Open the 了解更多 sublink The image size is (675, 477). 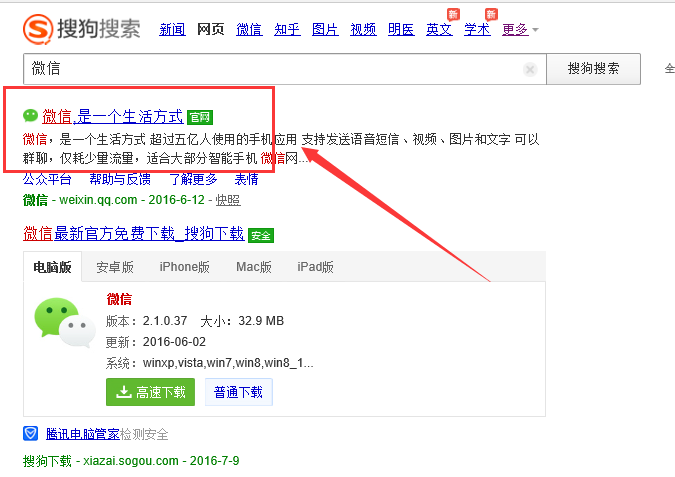[x=193, y=179]
